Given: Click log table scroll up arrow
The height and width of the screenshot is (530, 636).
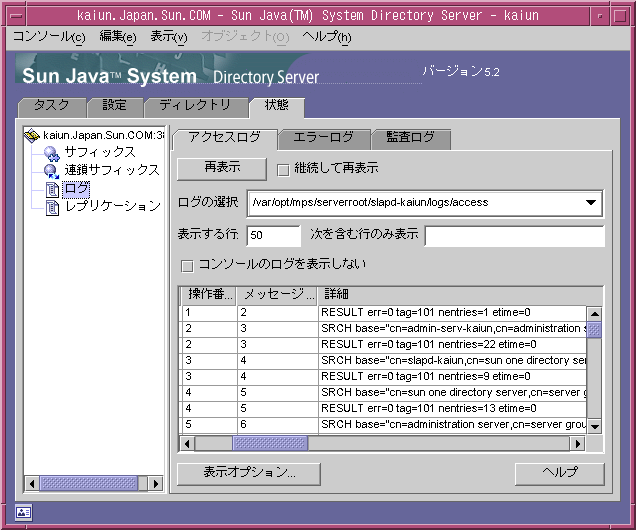Looking at the screenshot, I should [x=595, y=314].
